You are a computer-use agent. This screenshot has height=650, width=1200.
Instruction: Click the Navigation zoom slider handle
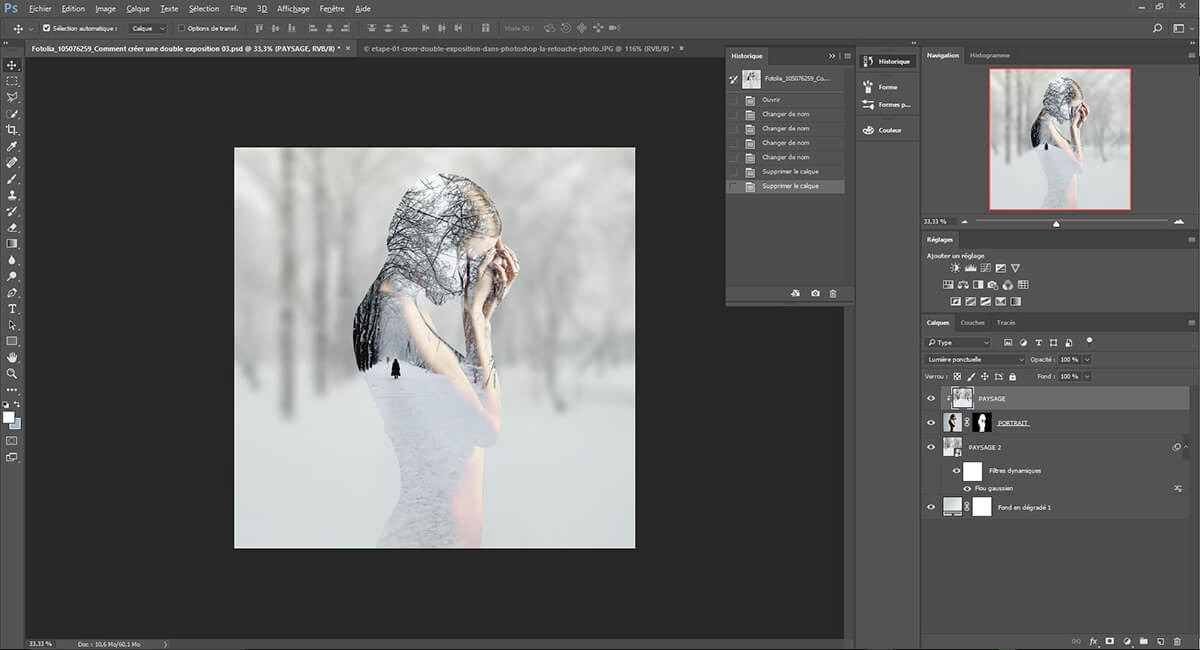click(1057, 224)
